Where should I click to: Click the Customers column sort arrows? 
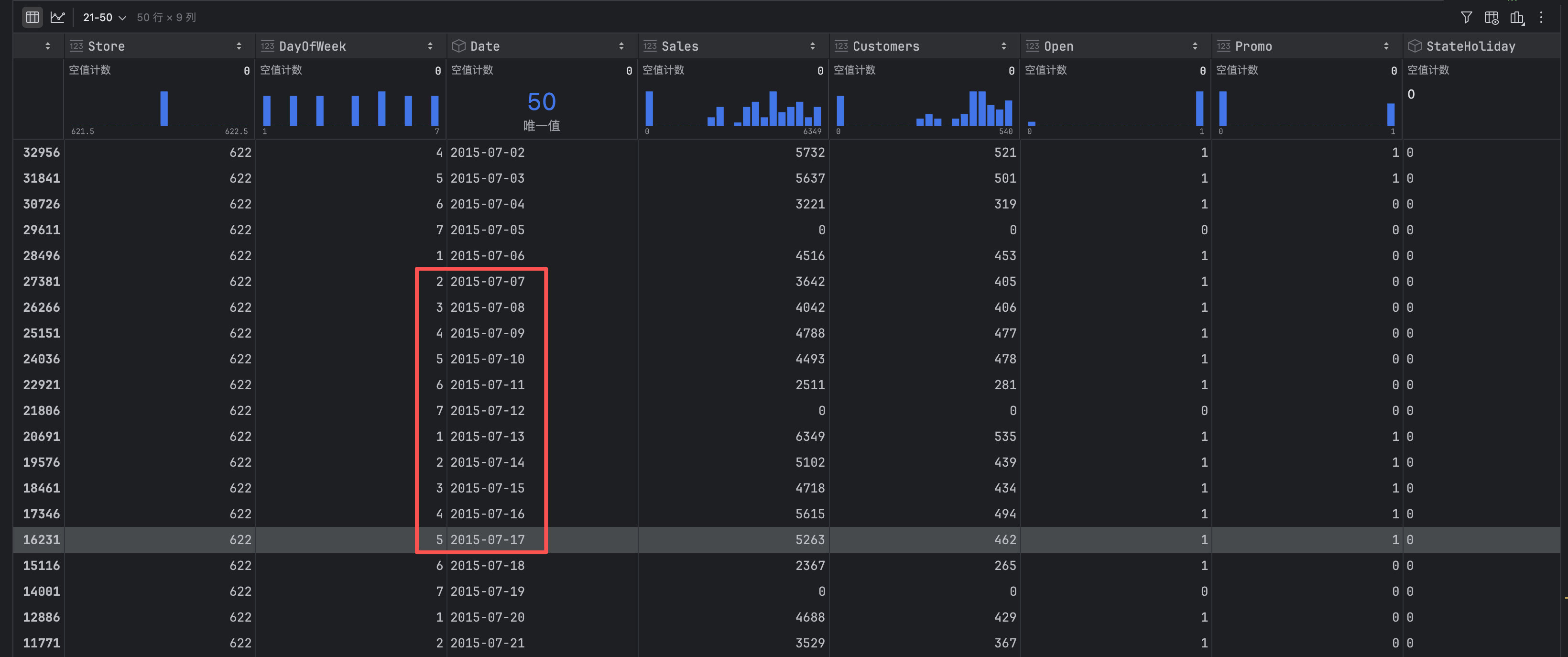(x=1003, y=46)
